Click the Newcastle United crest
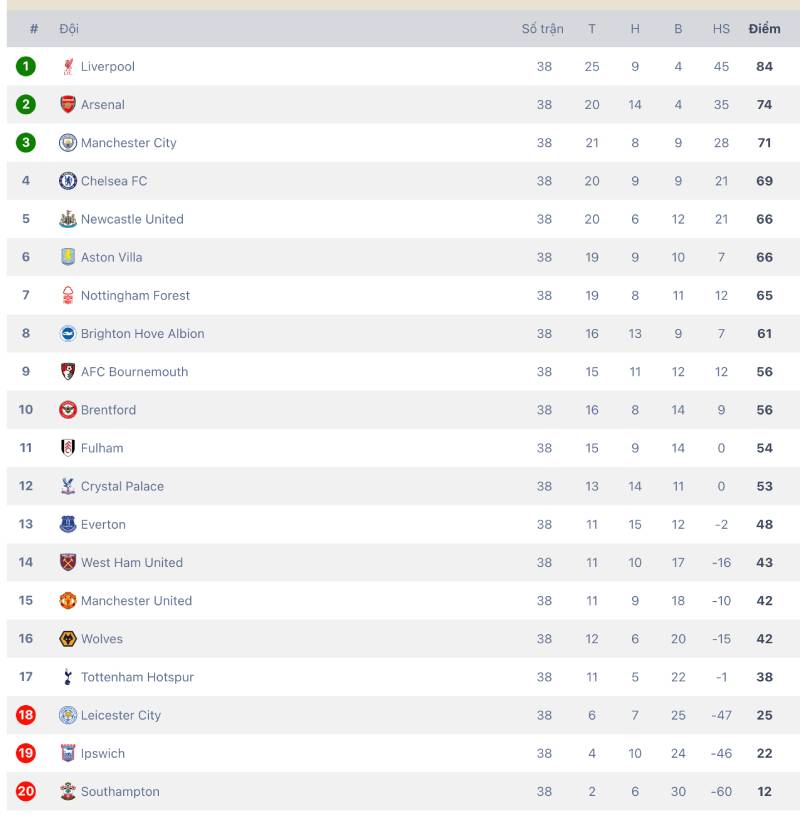This screenshot has width=800, height=815. 68,219
